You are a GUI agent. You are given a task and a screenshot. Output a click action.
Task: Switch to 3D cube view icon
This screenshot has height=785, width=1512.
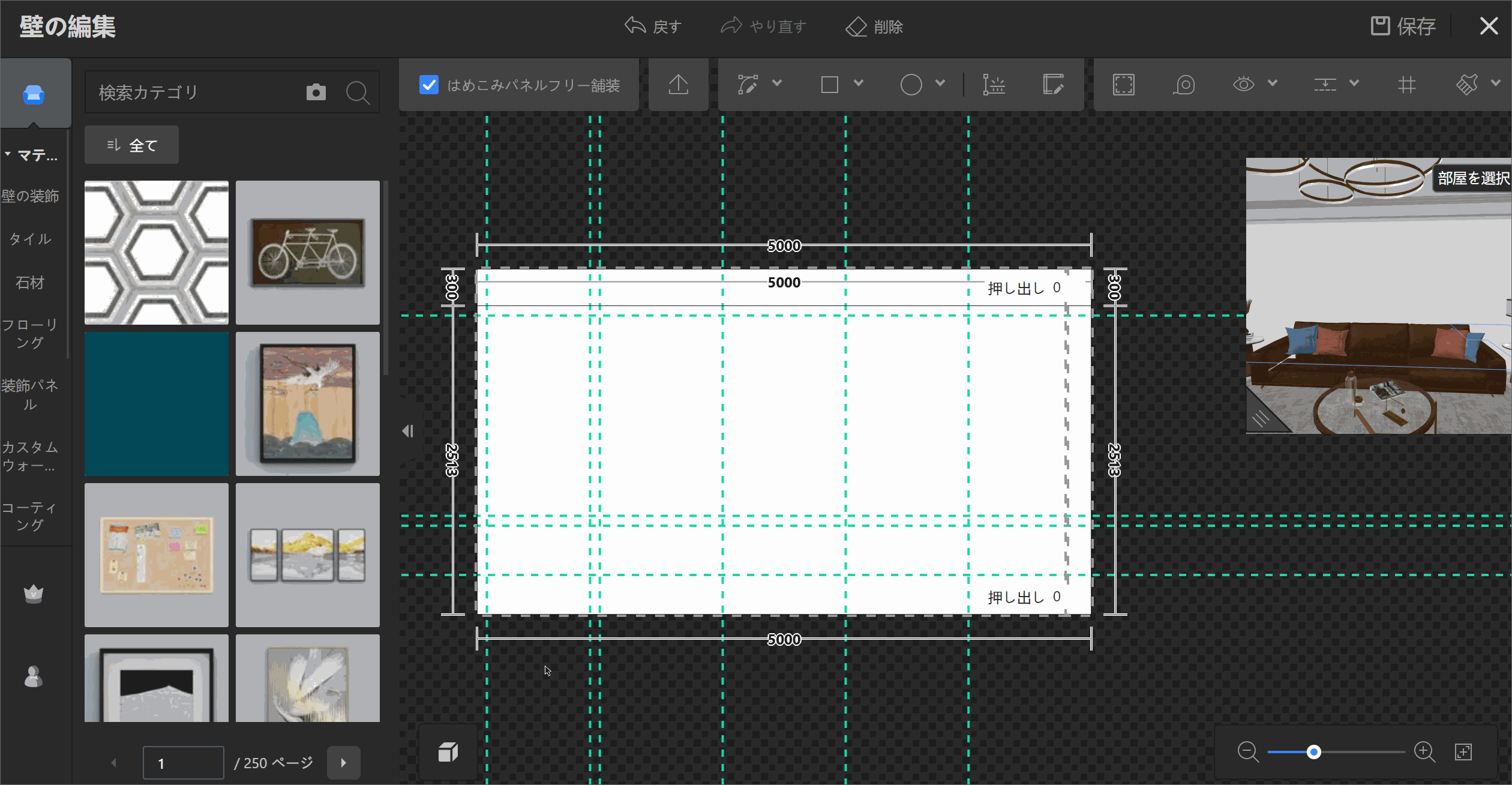[x=448, y=751]
